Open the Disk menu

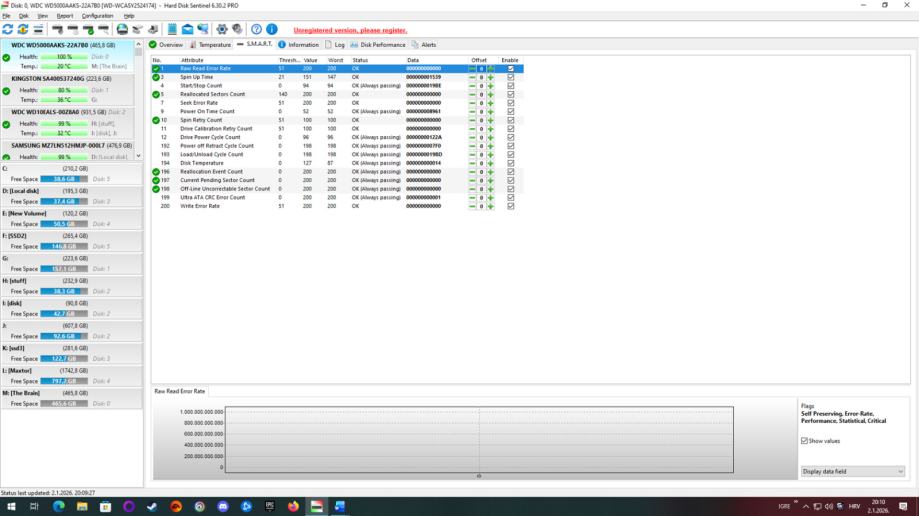coord(23,16)
